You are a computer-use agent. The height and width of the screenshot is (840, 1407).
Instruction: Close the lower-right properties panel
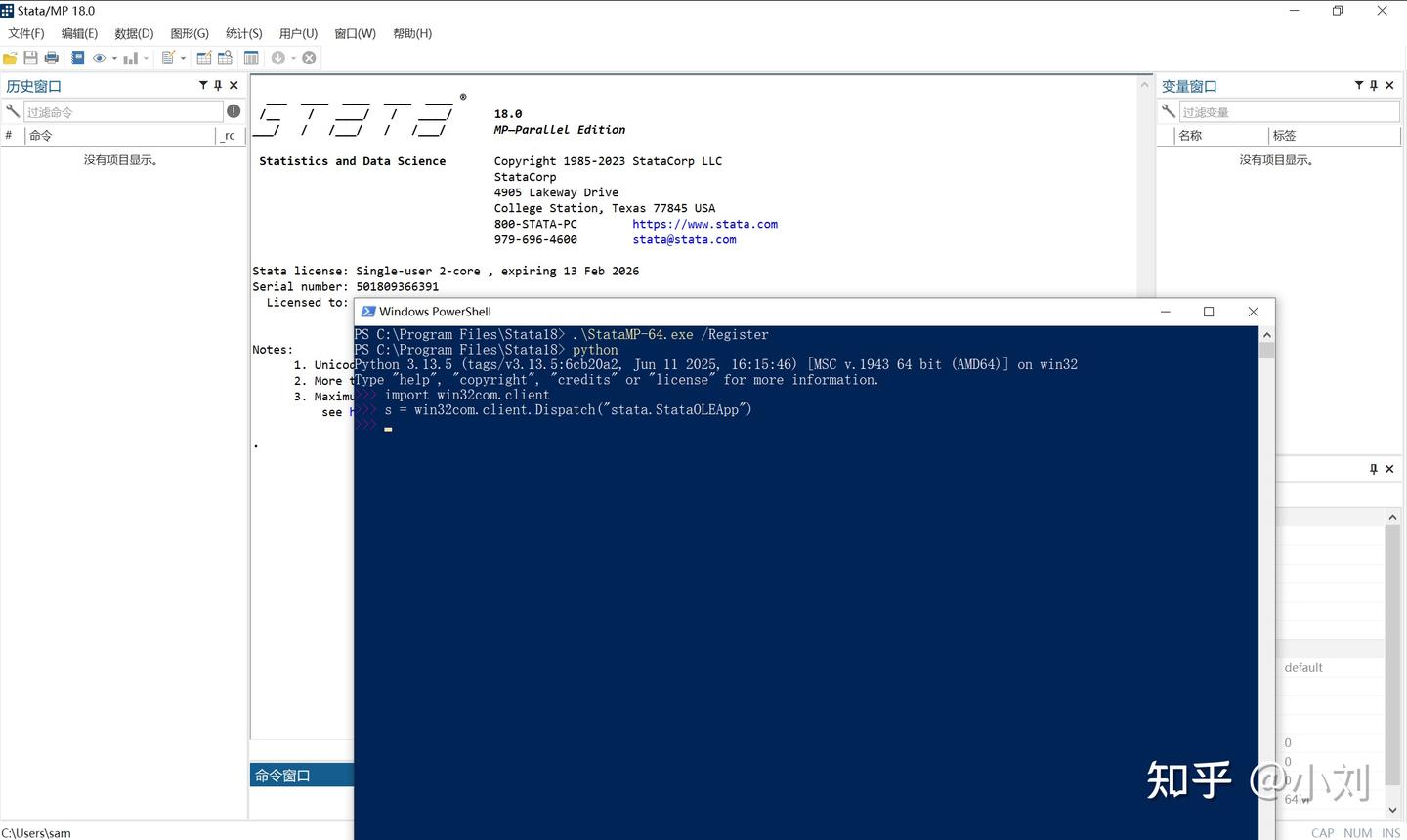point(1389,469)
